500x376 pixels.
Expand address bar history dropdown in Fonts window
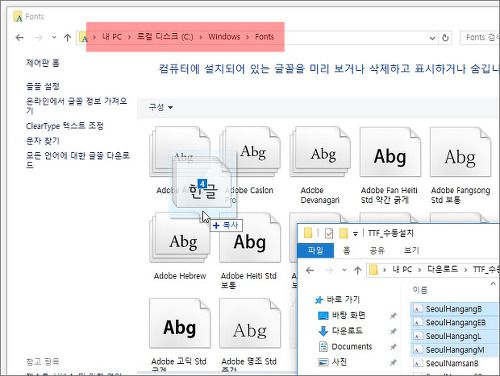[x=432, y=38]
